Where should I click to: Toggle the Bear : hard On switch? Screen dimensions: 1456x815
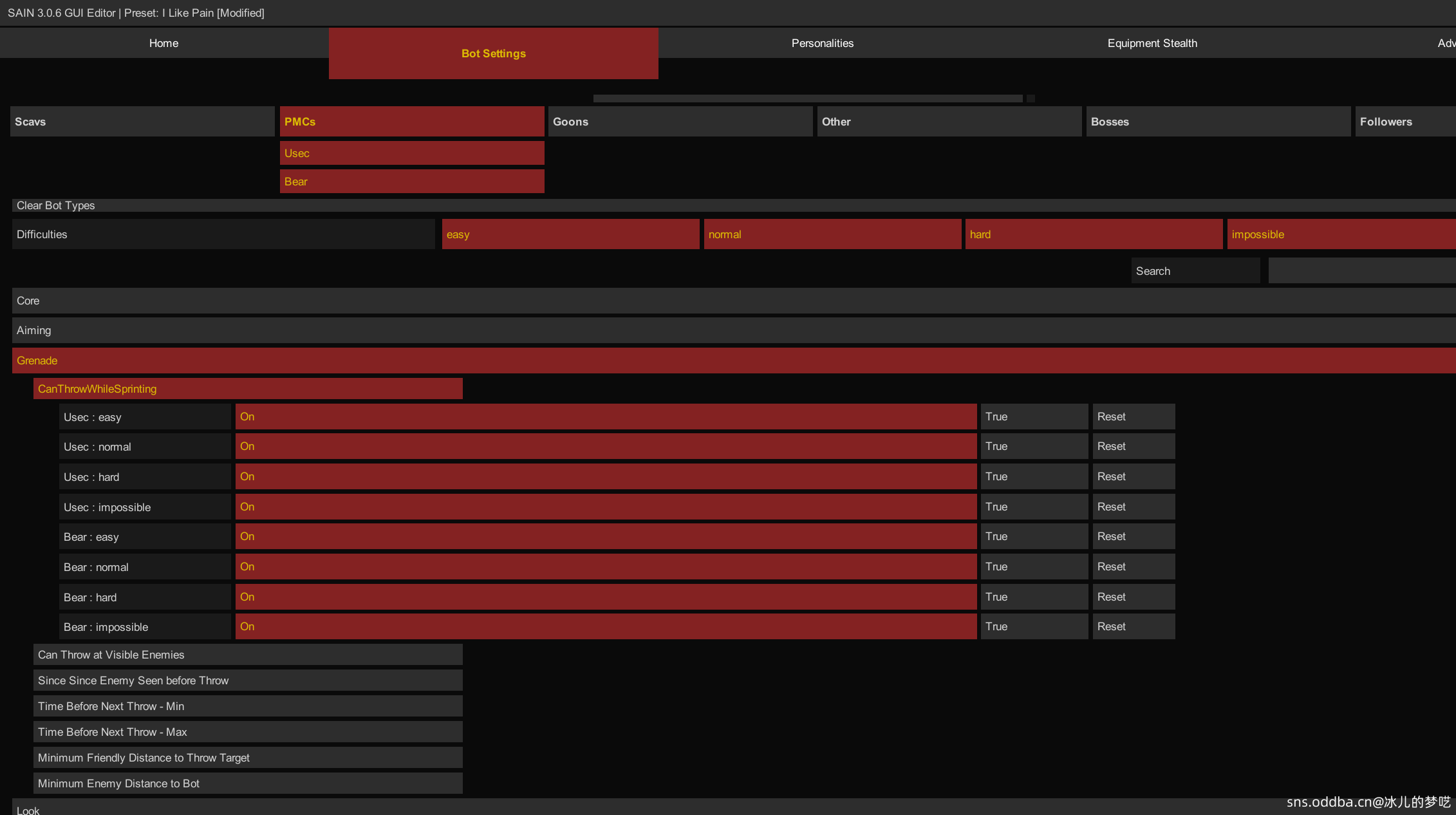pos(605,597)
